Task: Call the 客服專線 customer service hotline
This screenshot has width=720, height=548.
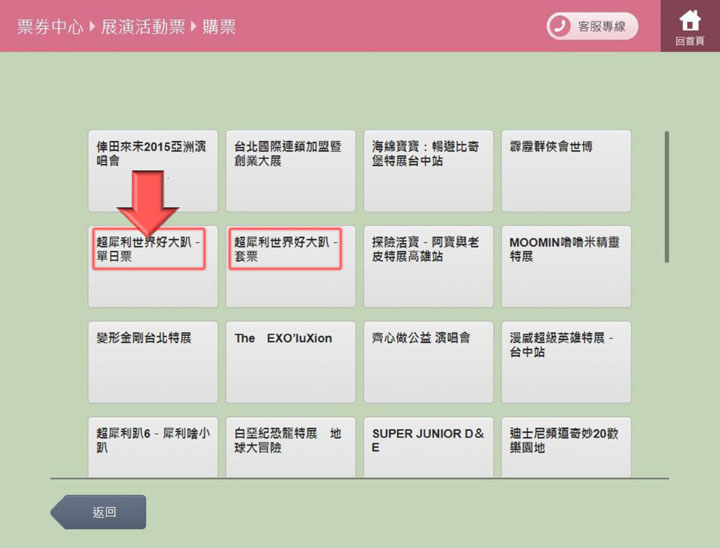Action: click(x=592, y=27)
